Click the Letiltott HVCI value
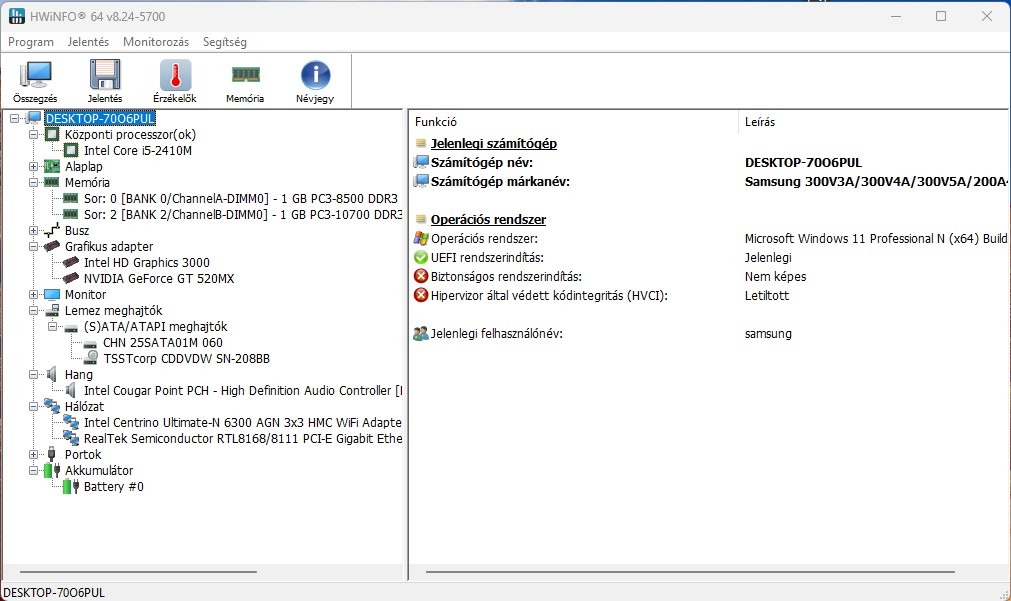 (767, 295)
